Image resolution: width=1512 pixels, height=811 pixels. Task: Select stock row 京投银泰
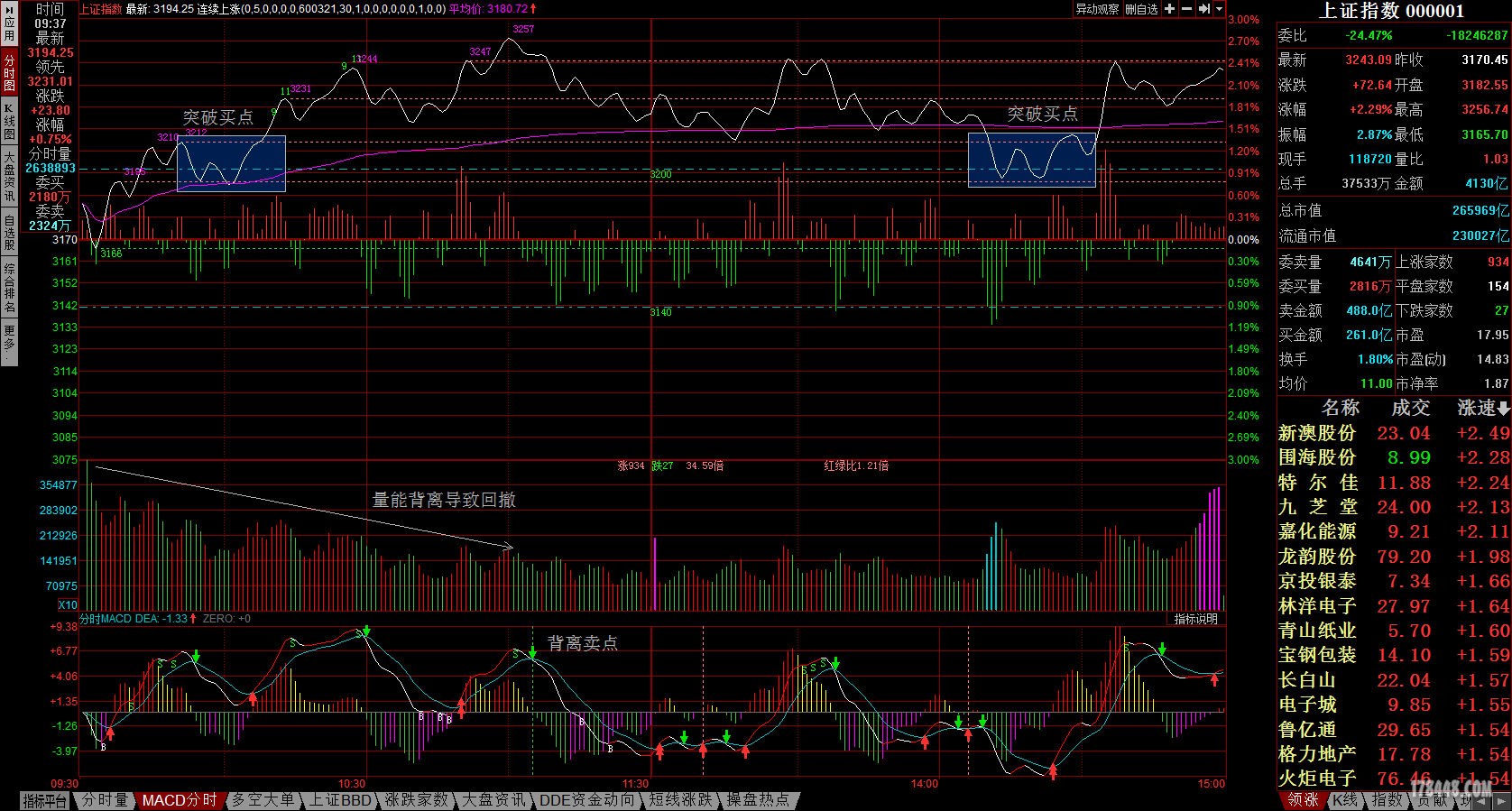[1394, 581]
